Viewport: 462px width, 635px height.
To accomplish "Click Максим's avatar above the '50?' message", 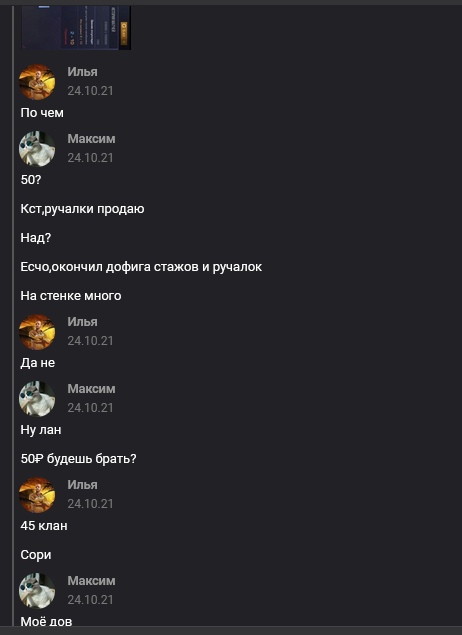I will point(37,149).
